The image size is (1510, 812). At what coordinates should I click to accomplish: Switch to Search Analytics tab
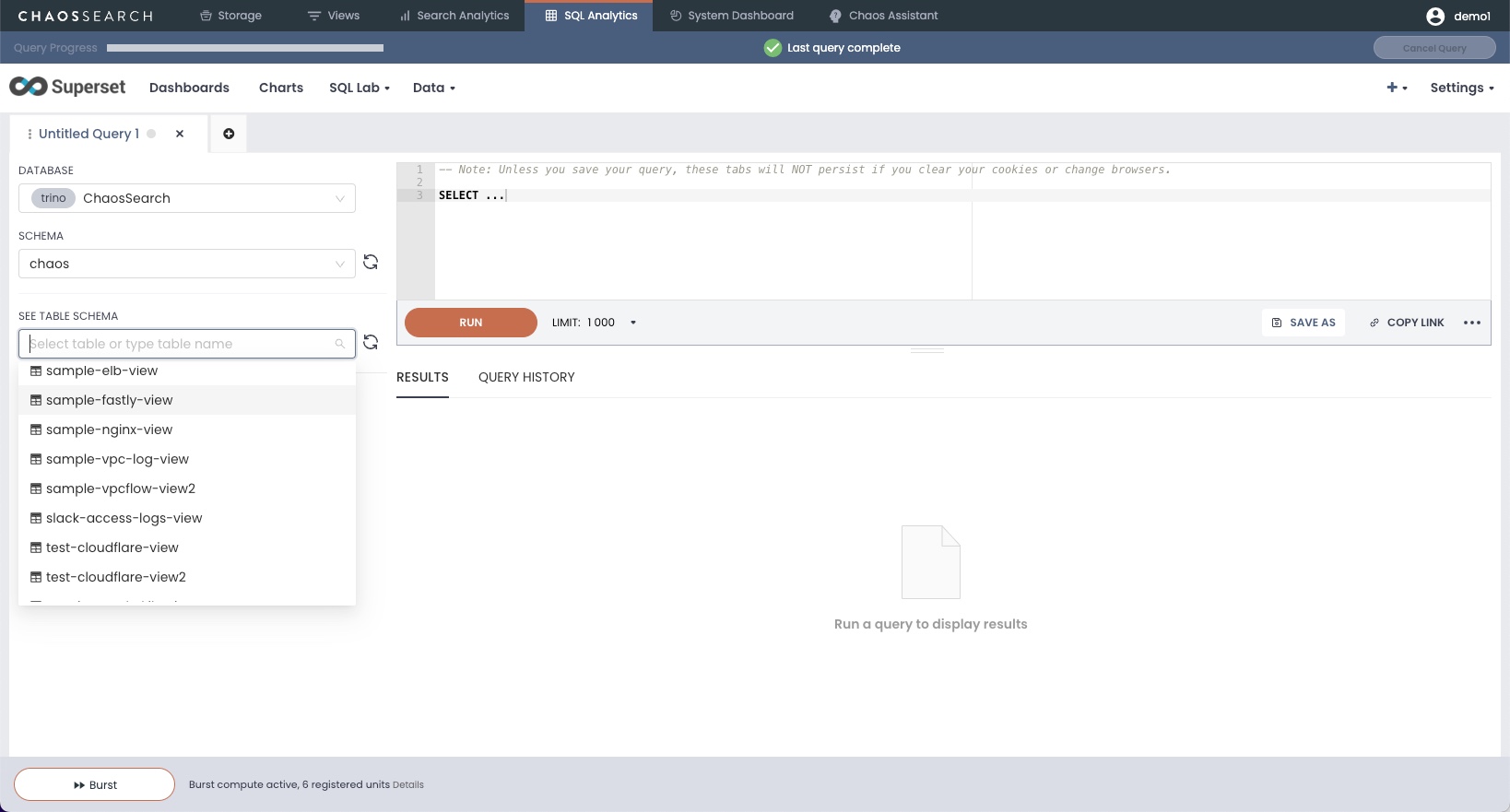coord(454,16)
